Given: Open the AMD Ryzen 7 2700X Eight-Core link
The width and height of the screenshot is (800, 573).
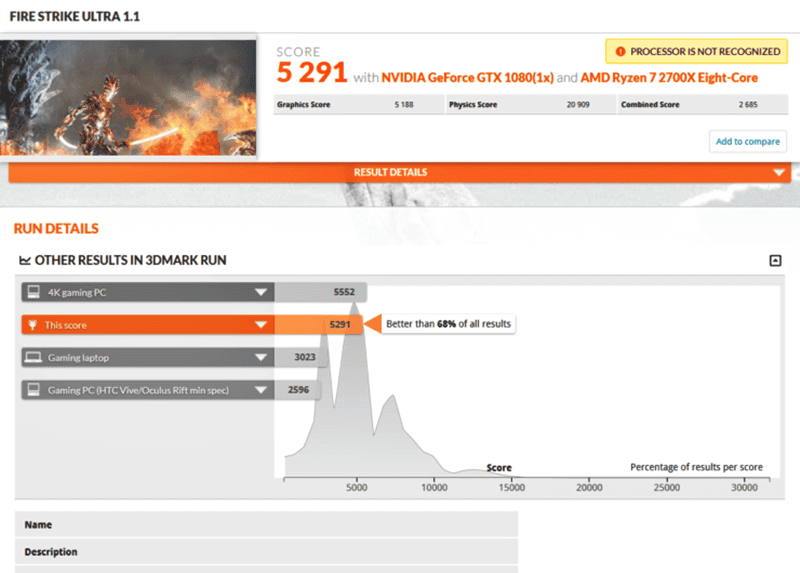Looking at the screenshot, I should [669, 78].
